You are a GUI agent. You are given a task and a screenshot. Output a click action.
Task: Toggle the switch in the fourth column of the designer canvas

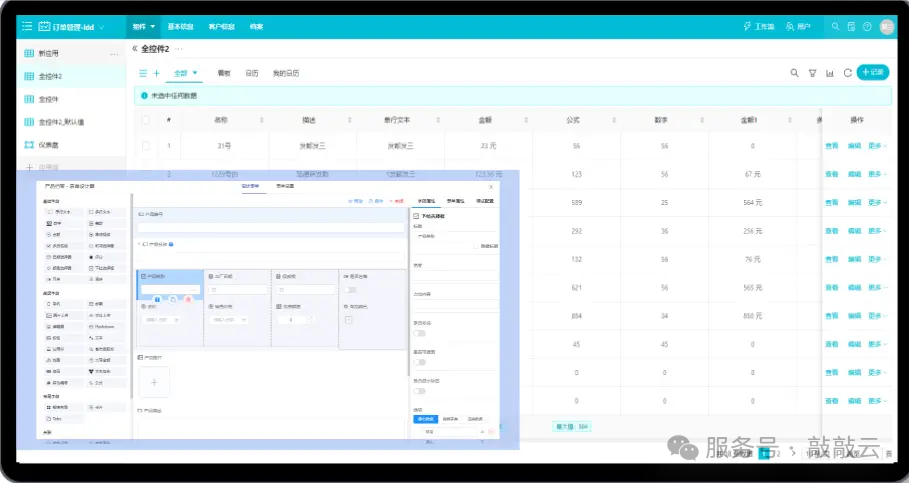[350, 289]
